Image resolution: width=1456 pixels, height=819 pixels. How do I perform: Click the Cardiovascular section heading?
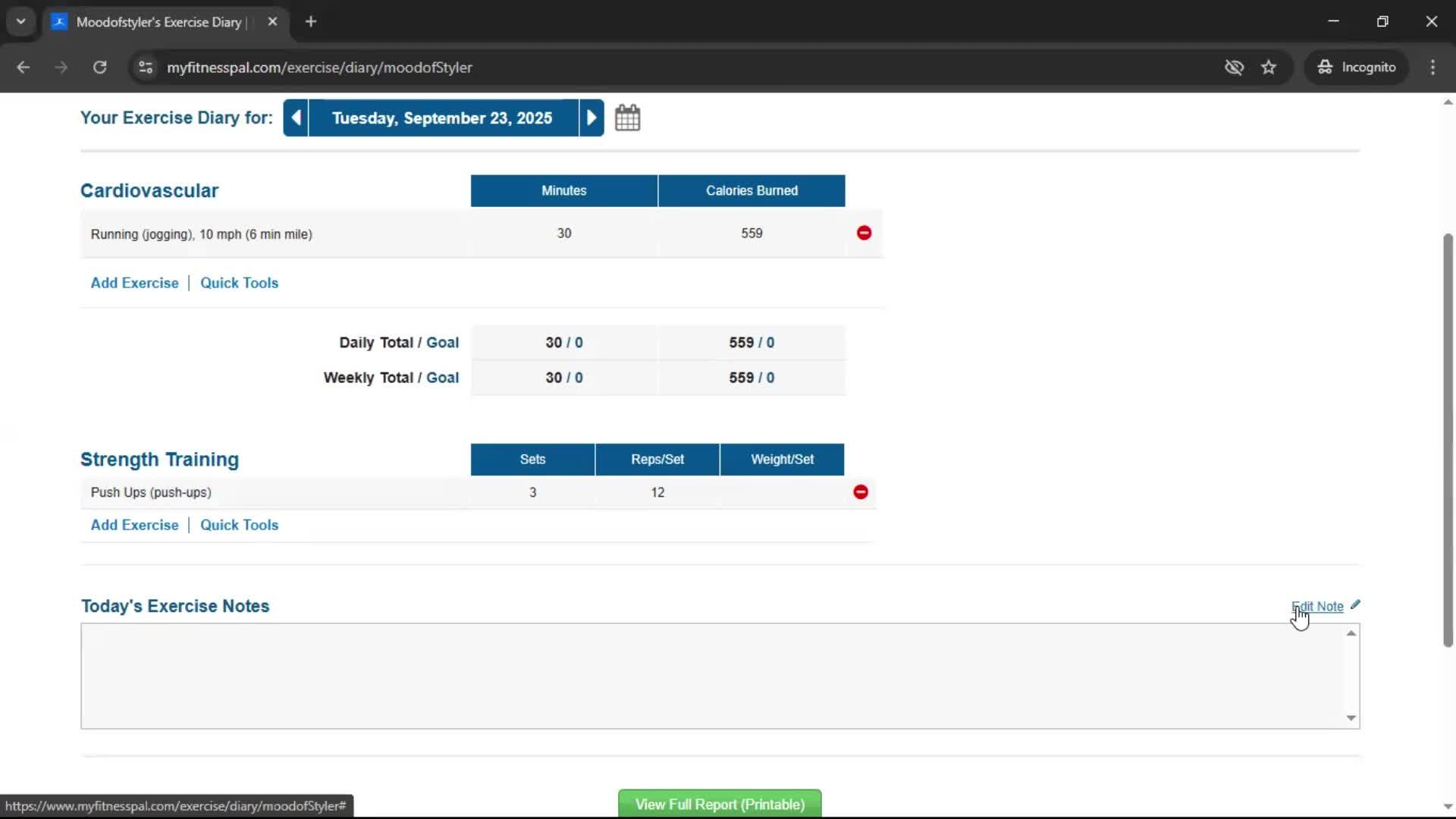[x=149, y=190]
